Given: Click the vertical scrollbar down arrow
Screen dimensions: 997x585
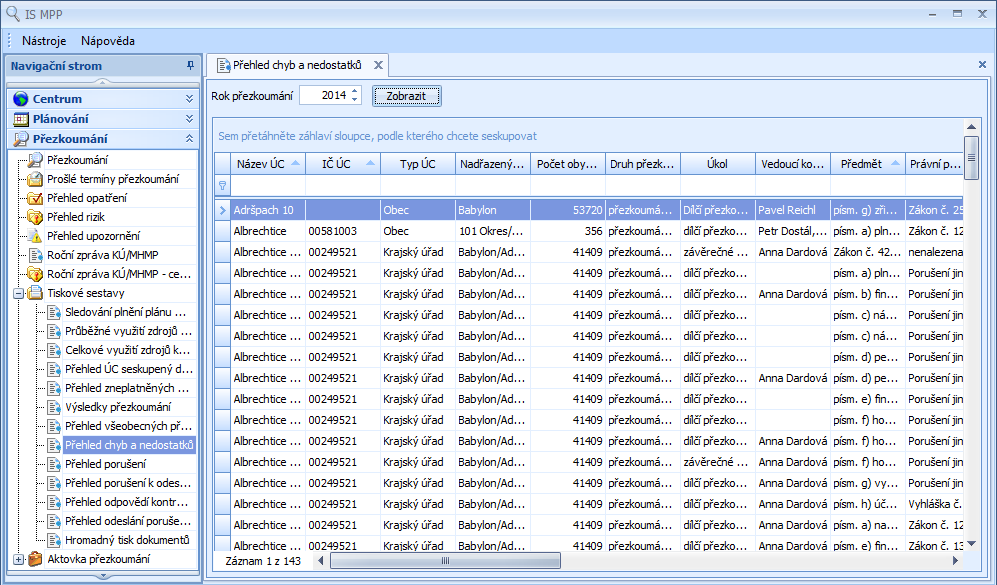Looking at the screenshot, I should click(x=971, y=543).
